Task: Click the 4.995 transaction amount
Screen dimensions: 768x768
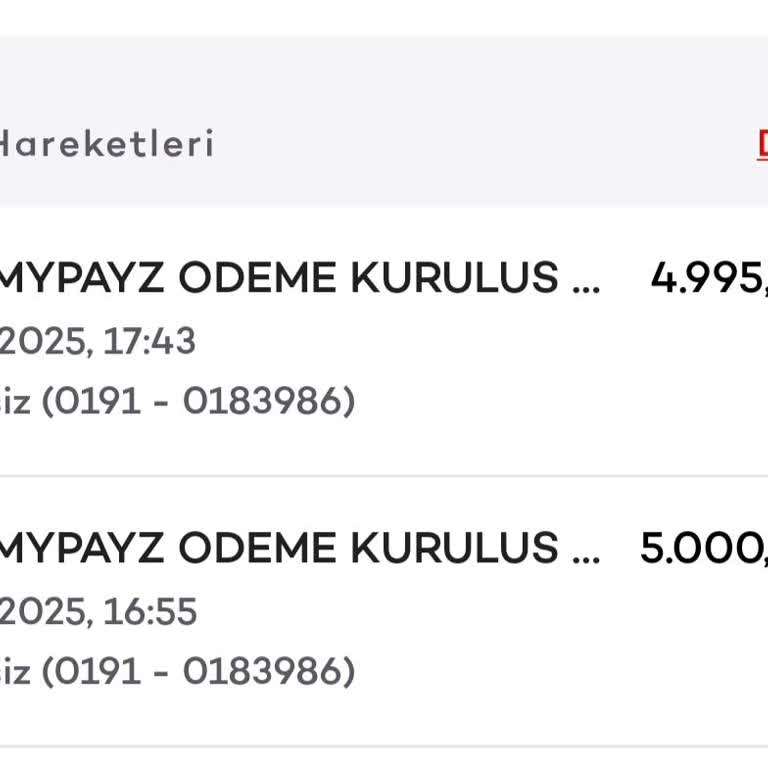Action: coord(708,278)
